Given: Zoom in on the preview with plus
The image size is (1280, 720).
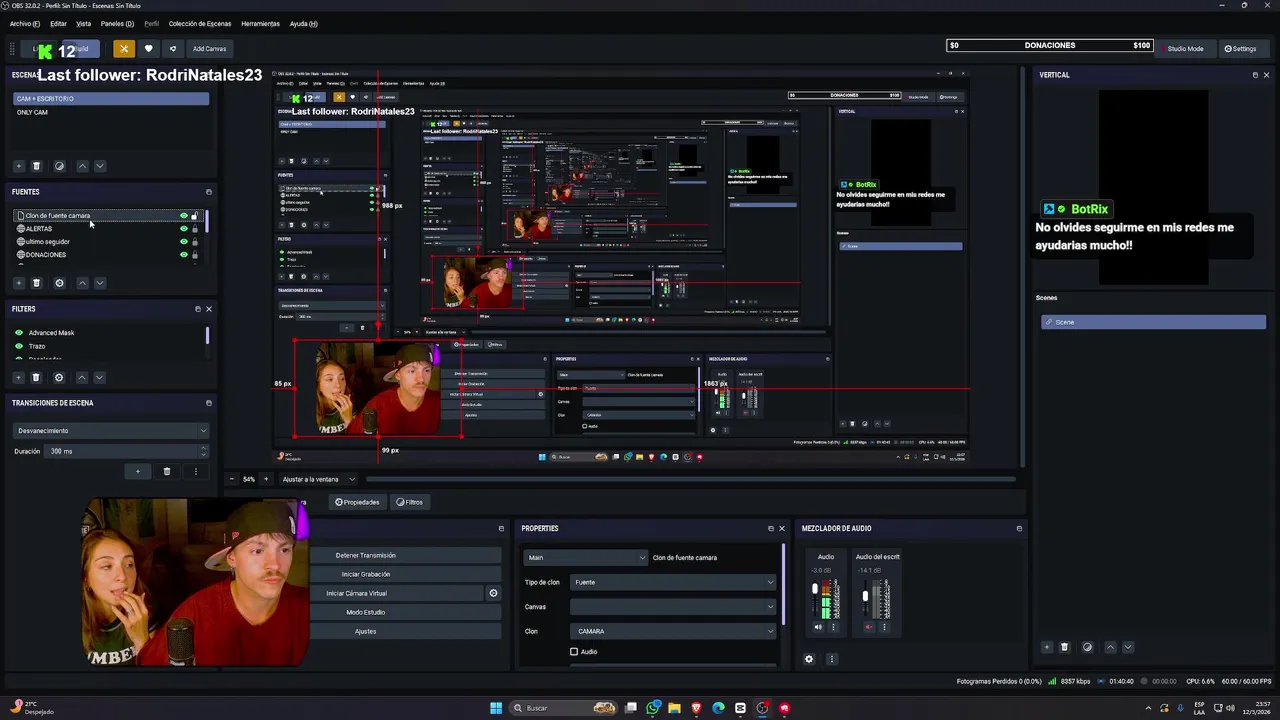Looking at the screenshot, I should point(265,479).
